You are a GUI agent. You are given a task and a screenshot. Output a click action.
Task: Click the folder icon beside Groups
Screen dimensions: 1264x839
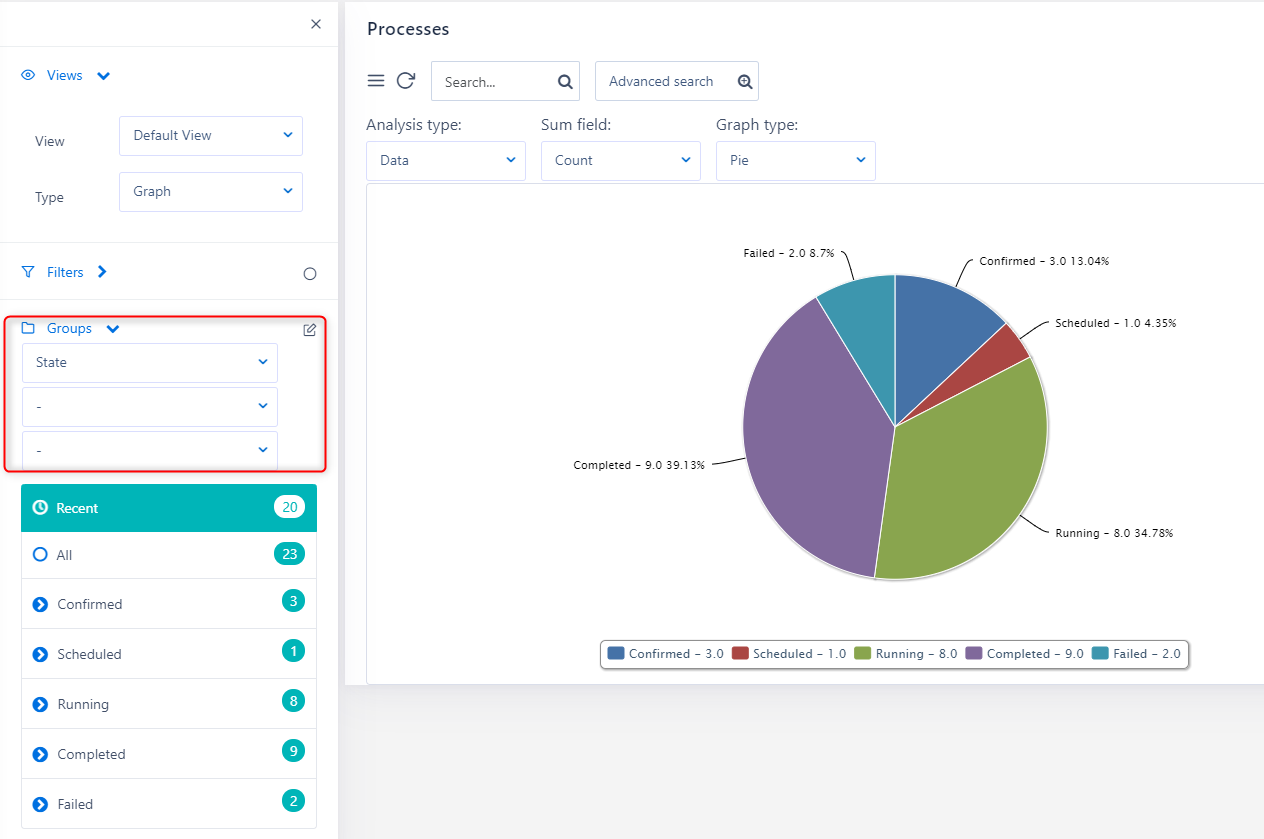pyautogui.click(x=28, y=328)
